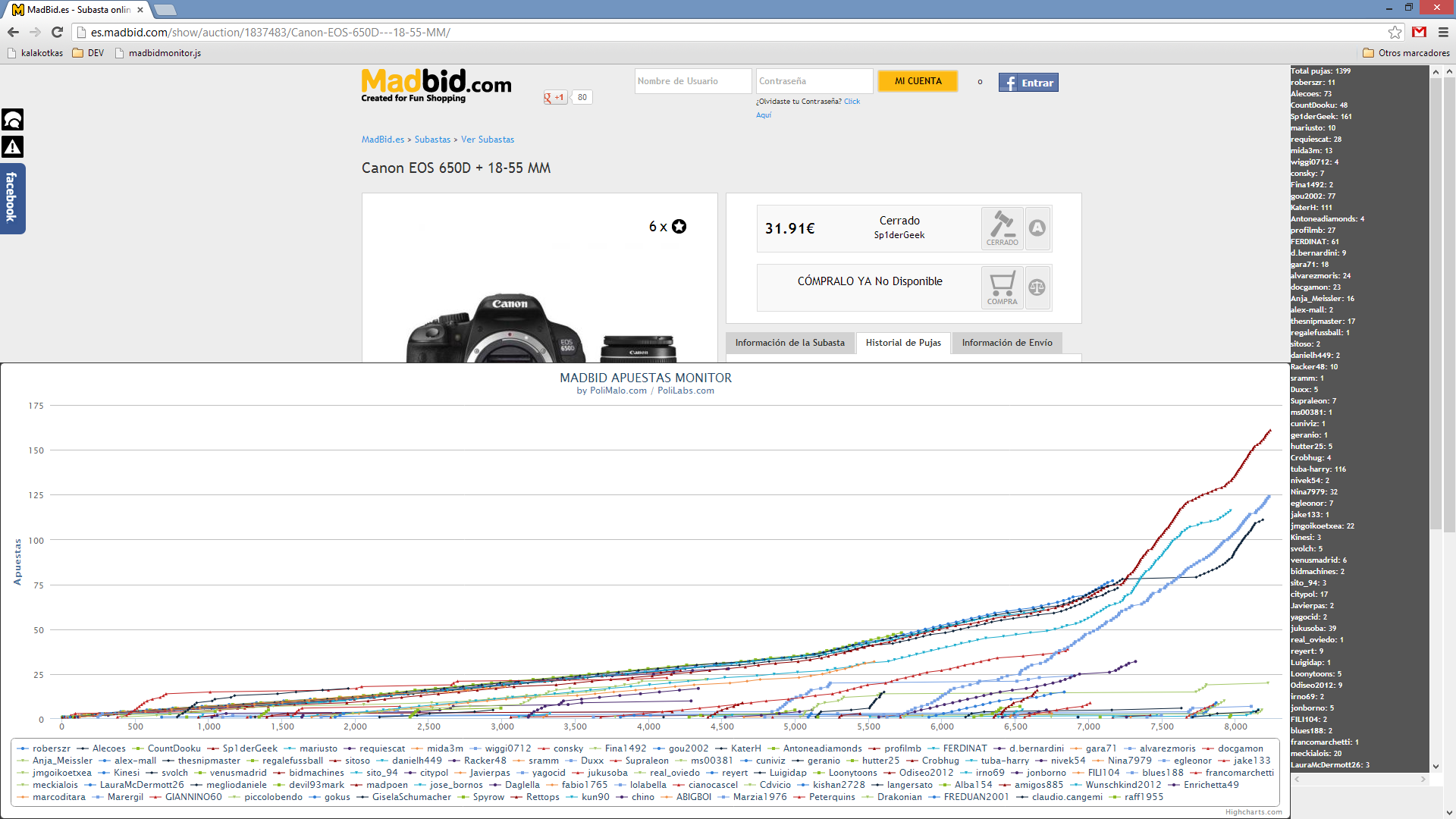Image resolution: width=1456 pixels, height=819 pixels.
Task: Toggle FERDINAT series in legend
Action: 957,748
